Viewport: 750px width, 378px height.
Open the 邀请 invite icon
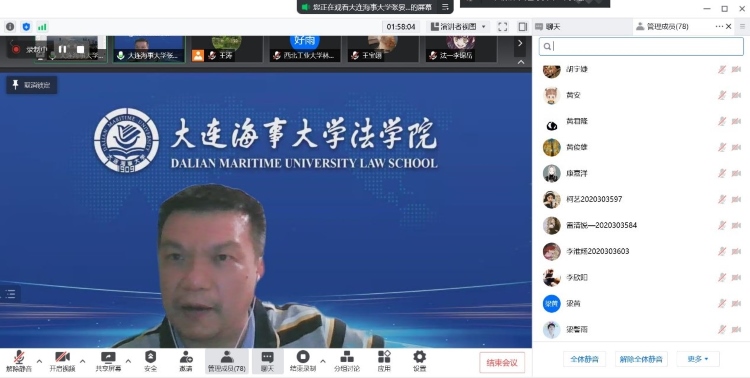pos(186,361)
